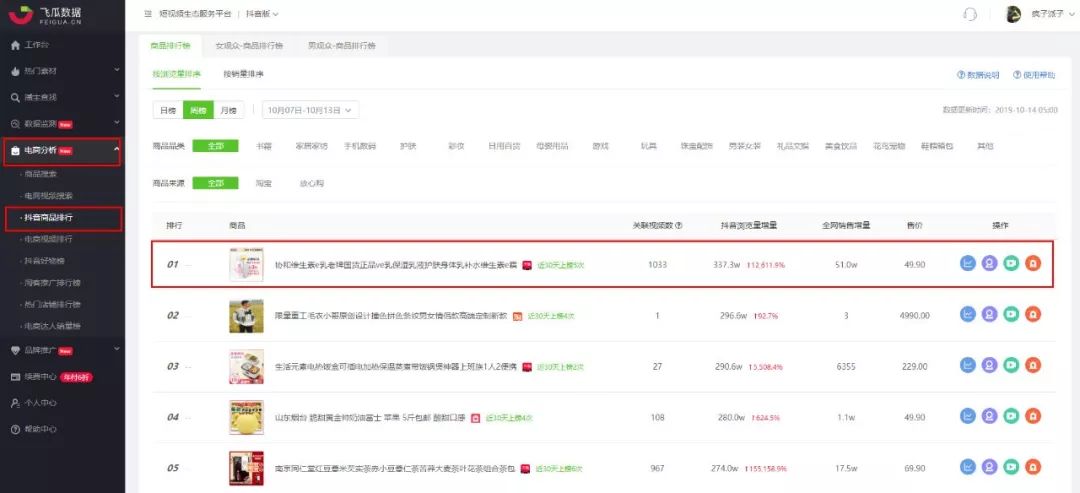
Task: Click the menu collapse icon in the top bar
Action: (x=149, y=14)
